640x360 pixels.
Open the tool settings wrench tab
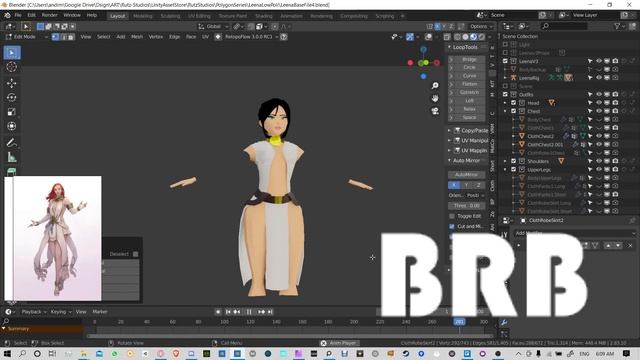[504, 322]
